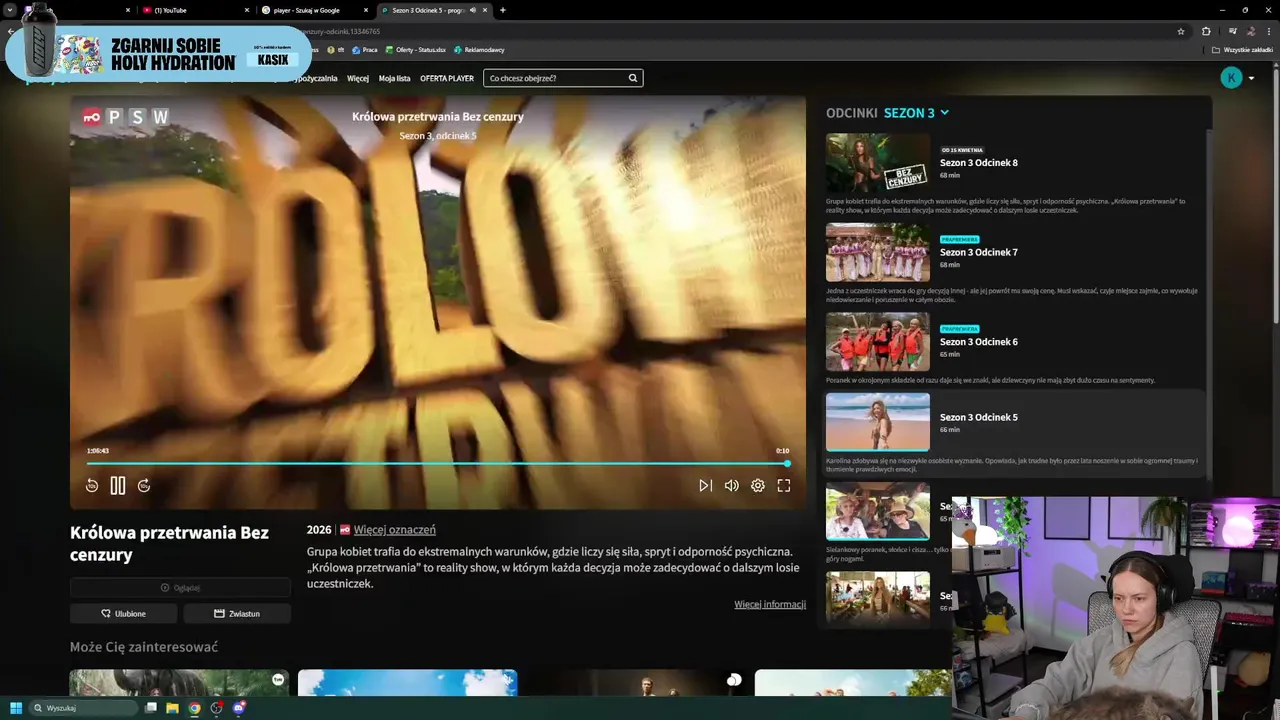This screenshot has height=720, width=1280.
Task: Open the Reklamodawcy bookmark
Action: pos(479,49)
